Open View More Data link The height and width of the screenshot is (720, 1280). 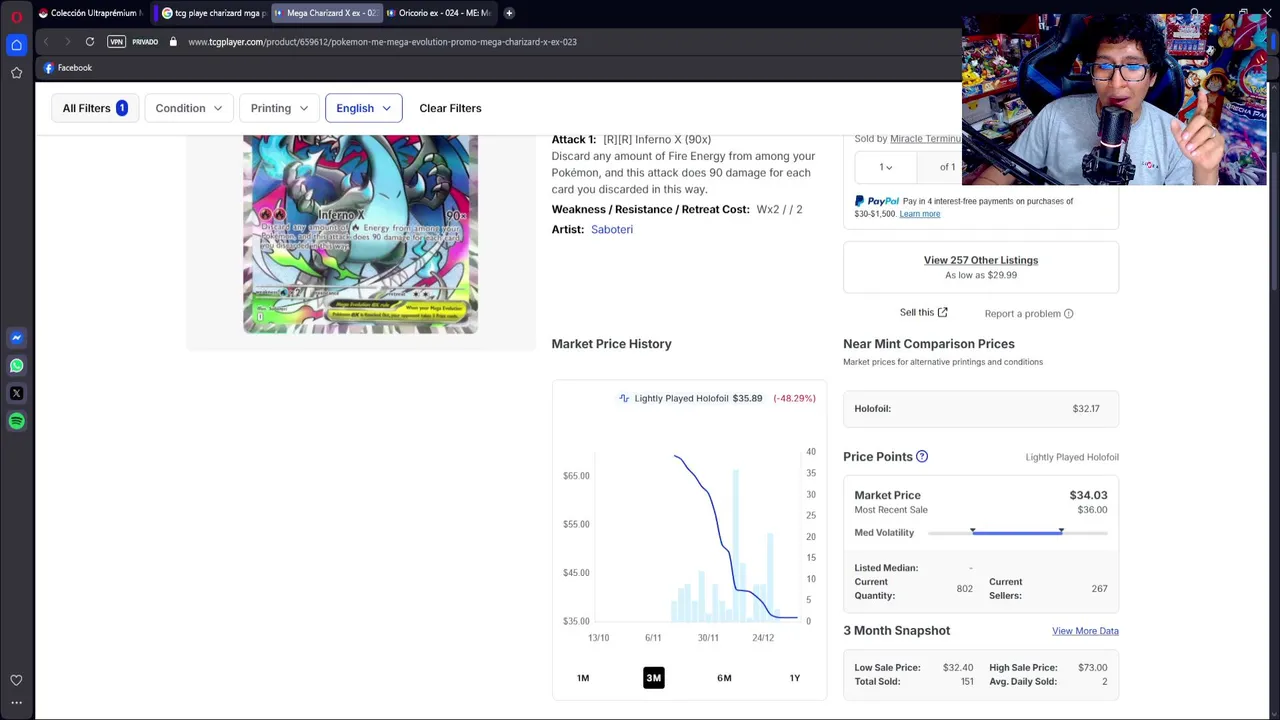coord(1085,631)
